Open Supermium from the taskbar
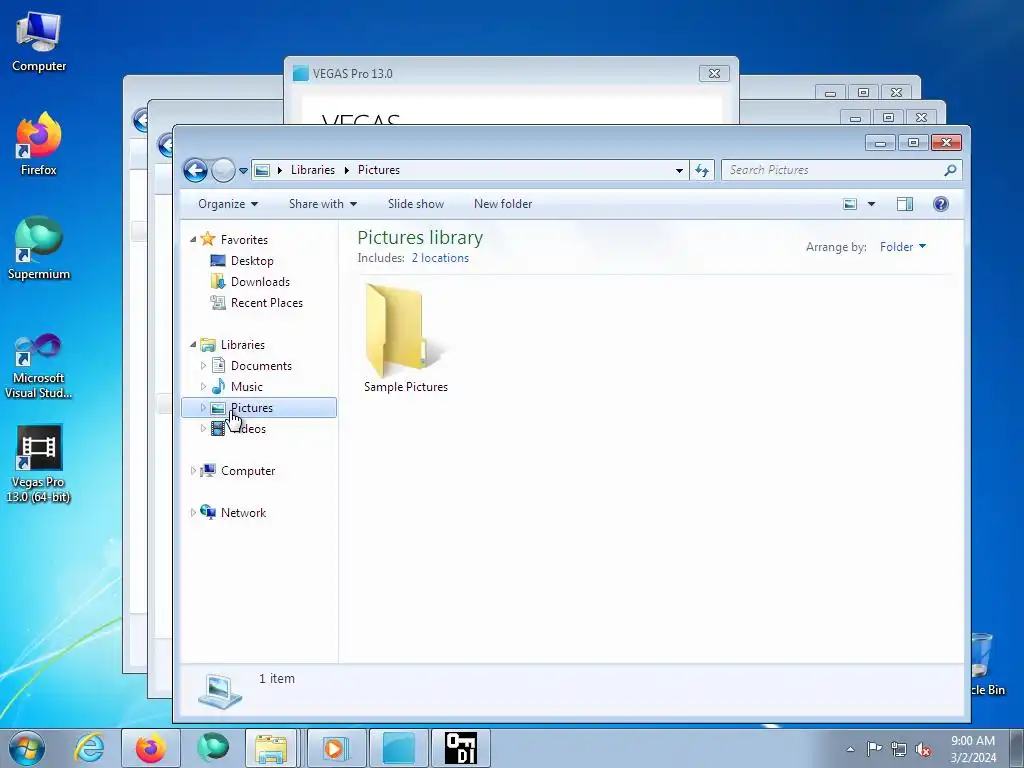Image resolution: width=1024 pixels, height=768 pixels. [x=213, y=748]
